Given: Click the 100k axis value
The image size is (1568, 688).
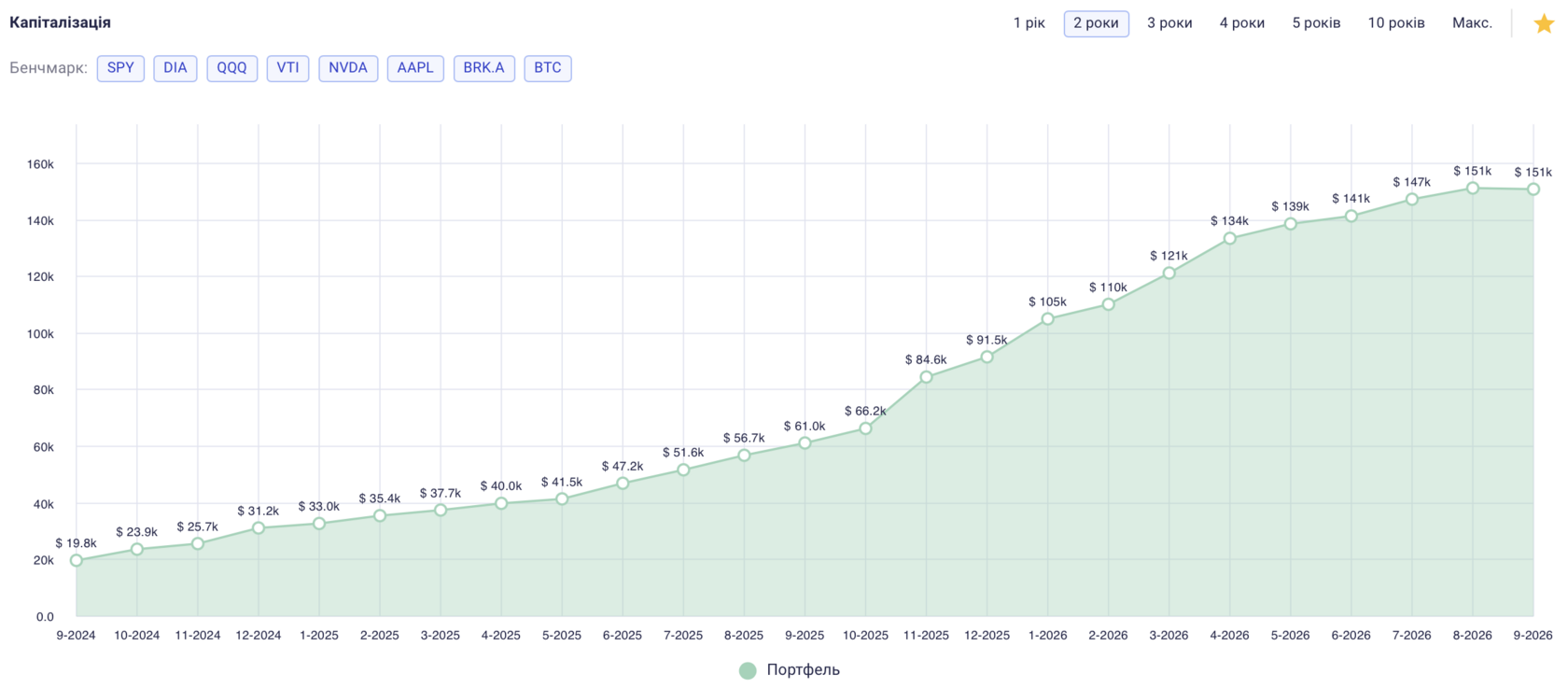Looking at the screenshot, I should (x=40, y=334).
